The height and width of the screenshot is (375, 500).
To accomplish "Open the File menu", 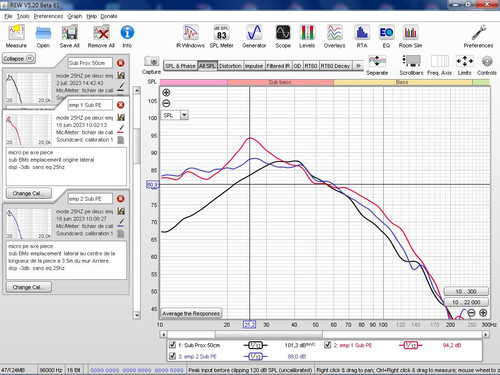I will coord(8,16).
